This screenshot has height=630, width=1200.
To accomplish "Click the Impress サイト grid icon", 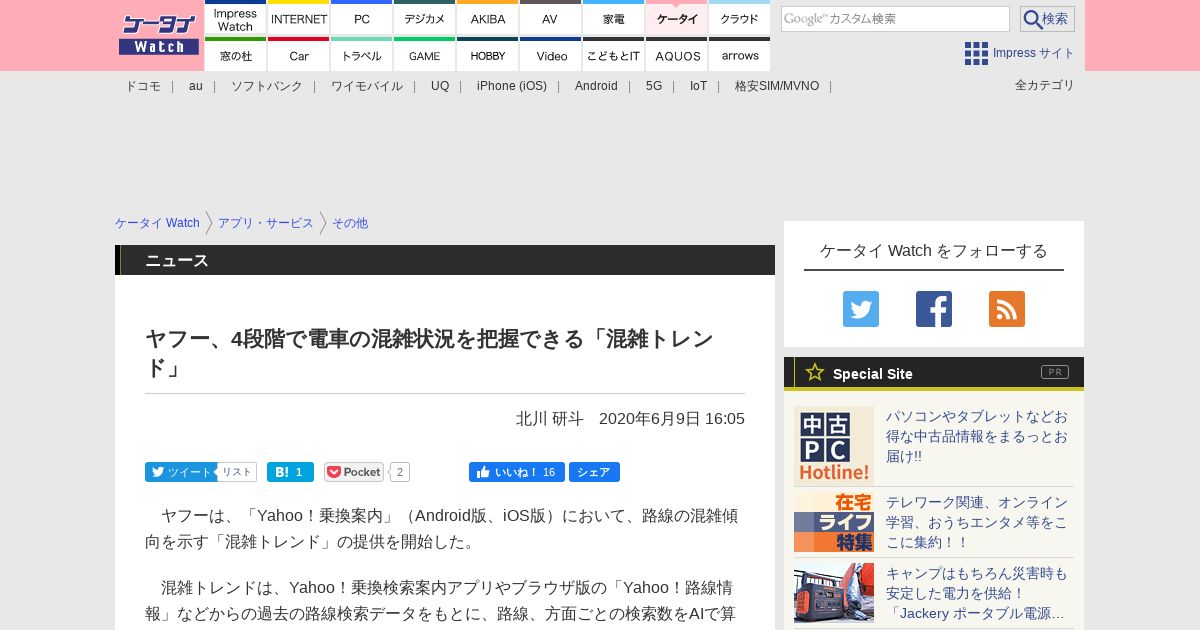I will coord(976,53).
